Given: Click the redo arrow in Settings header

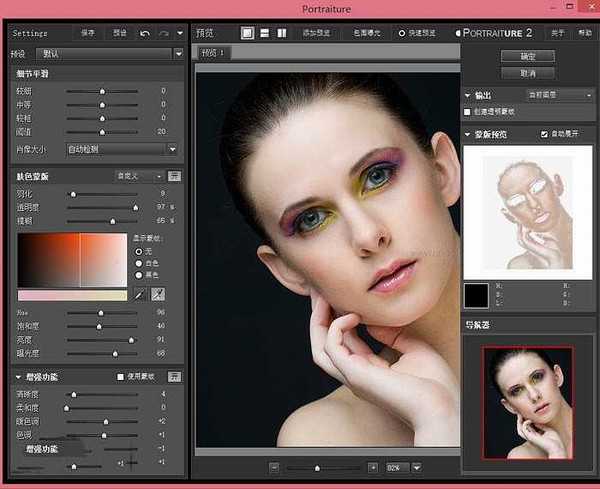Looking at the screenshot, I should click(164, 33).
